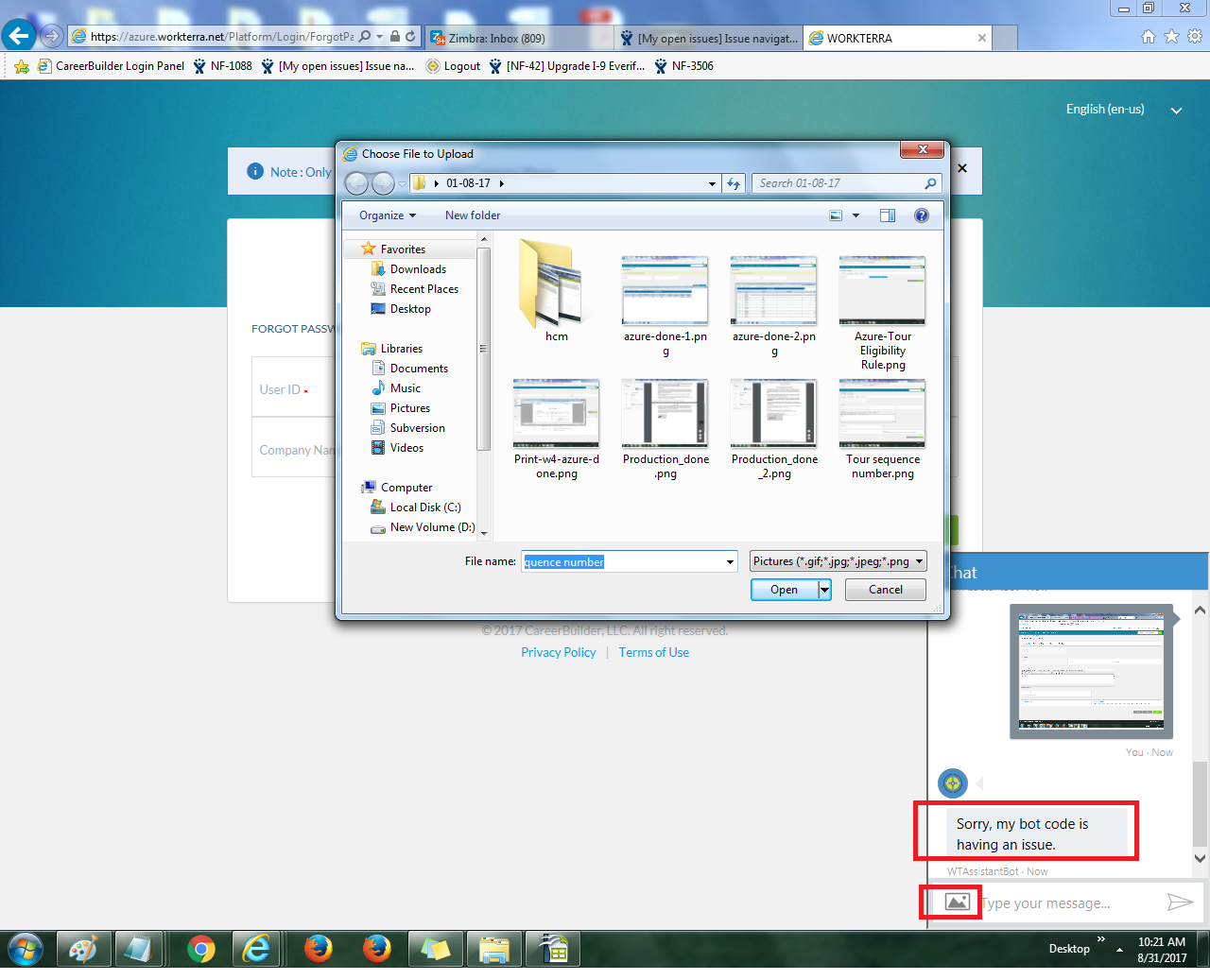1210x980 pixels.
Task: Select the azure-done-2.png thumbnail
Action: click(x=773, y=290)
